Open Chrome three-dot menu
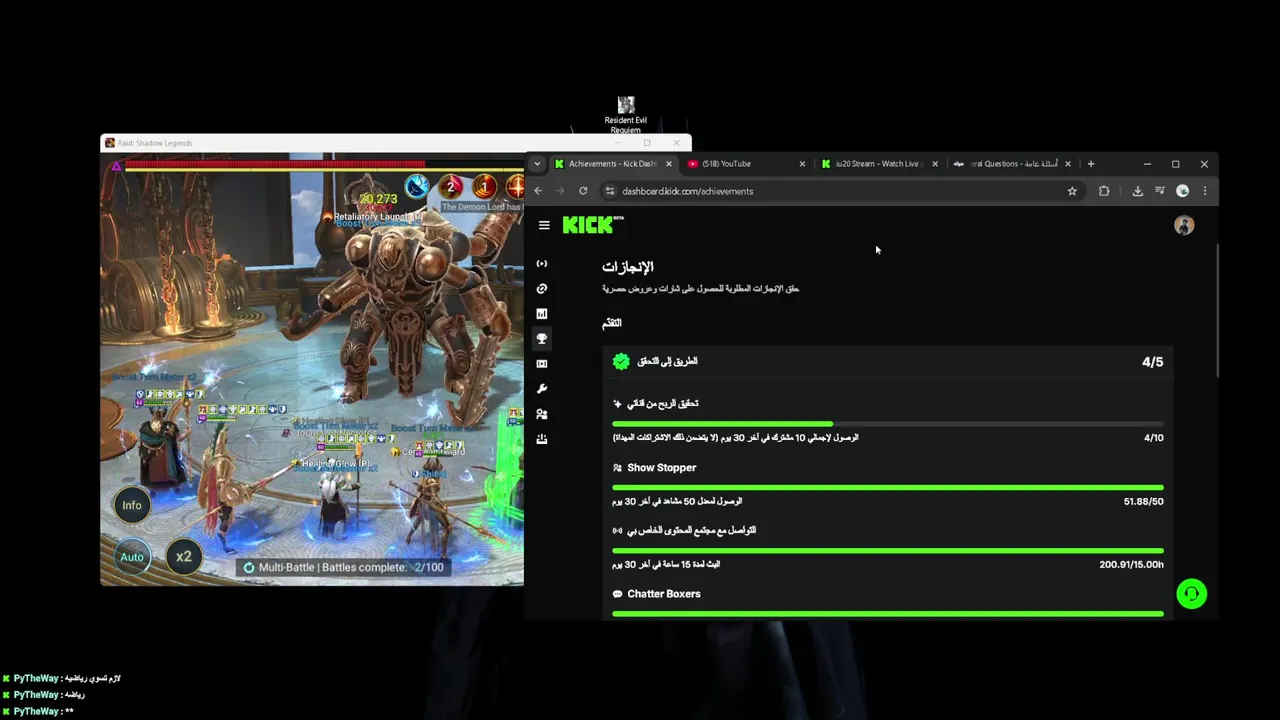Viewport: 1280px width, 720px height. click(1205, 191)
